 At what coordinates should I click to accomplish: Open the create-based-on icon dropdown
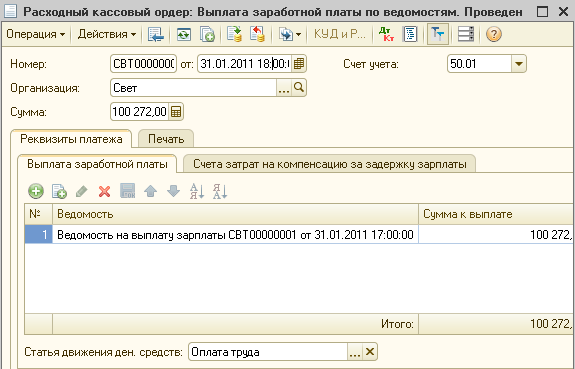289,34
